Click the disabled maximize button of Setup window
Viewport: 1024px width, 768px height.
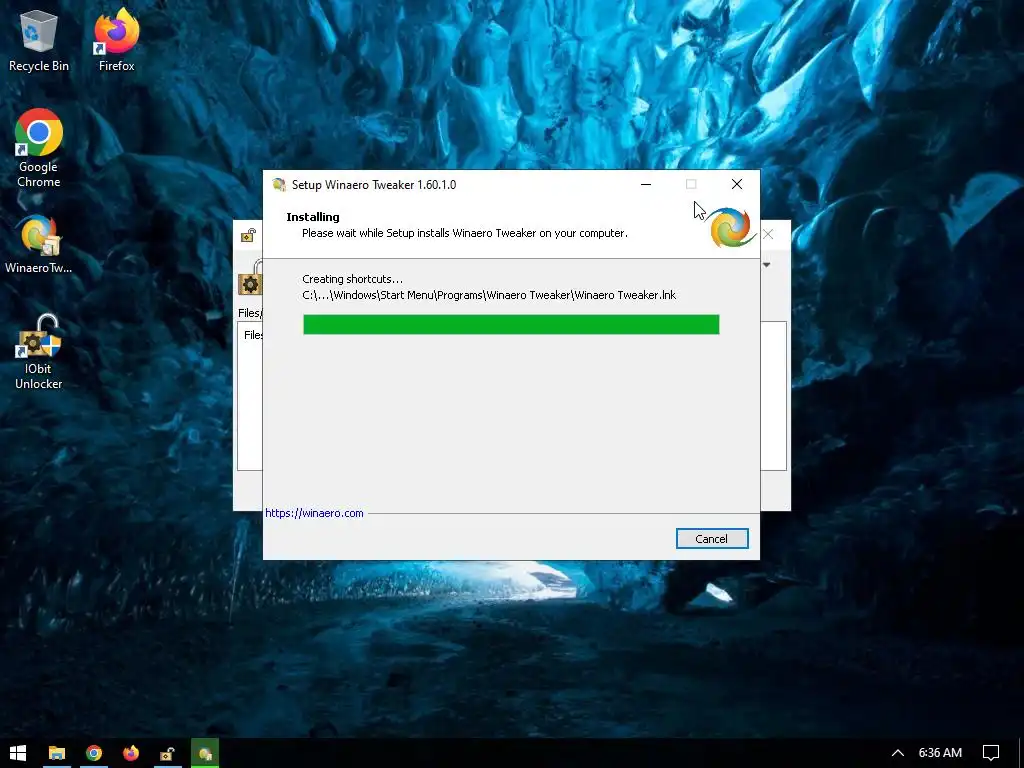(x=691, y=185)
